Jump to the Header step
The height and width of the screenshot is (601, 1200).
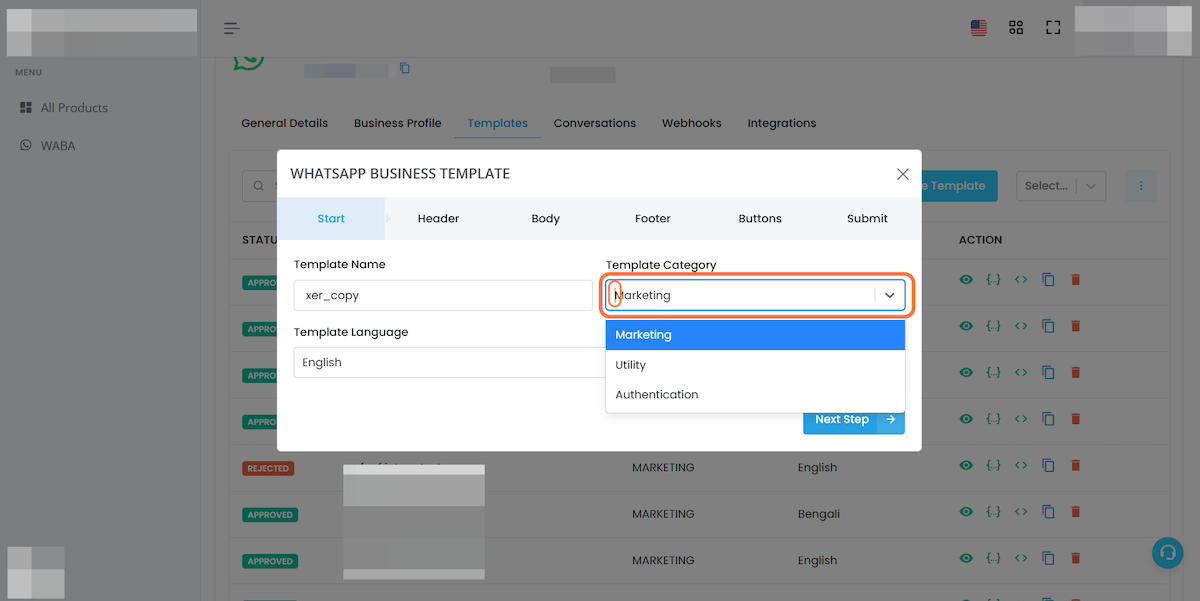click(438, 218)
